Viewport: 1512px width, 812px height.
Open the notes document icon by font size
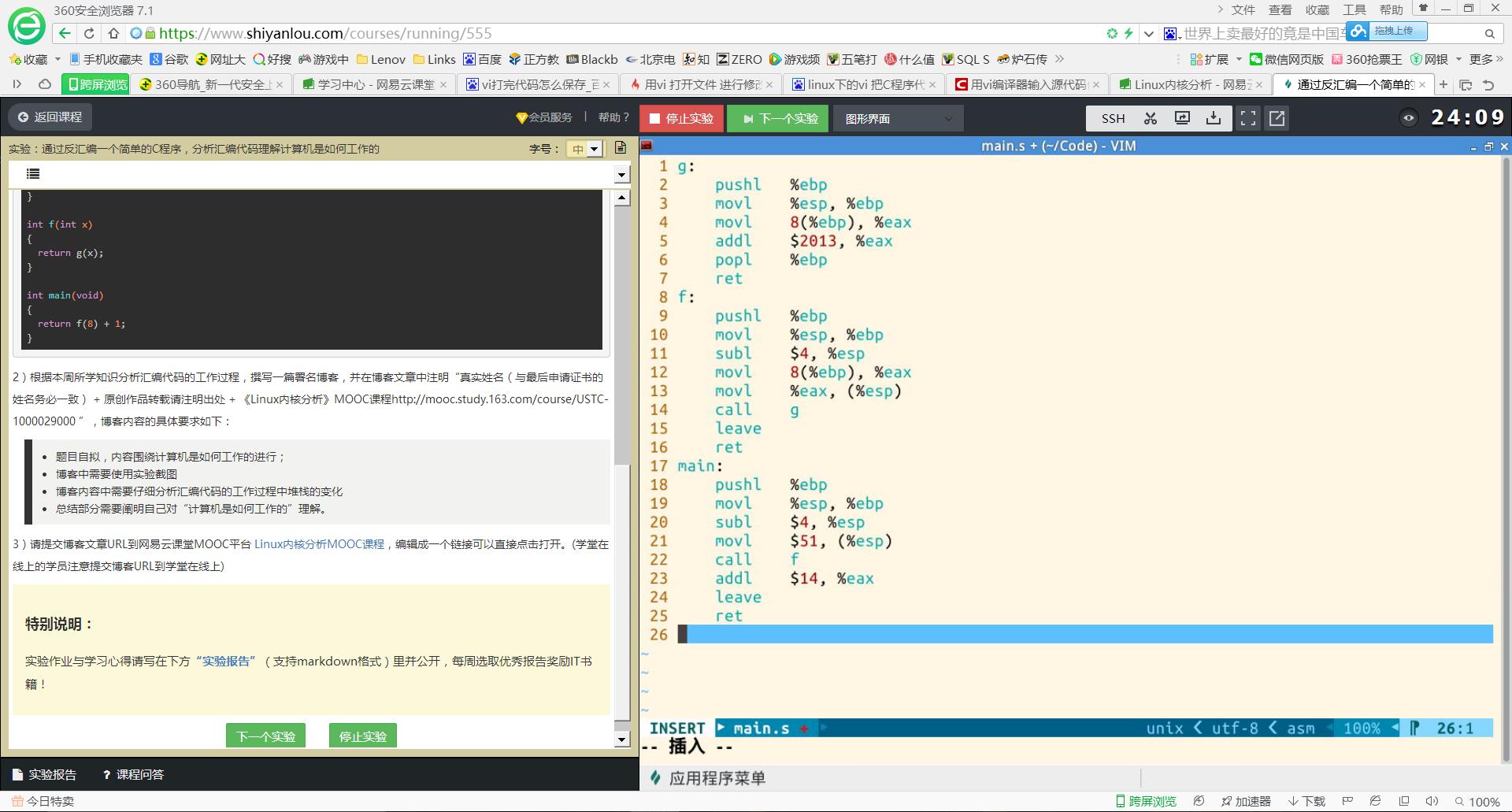coord(621,147)
